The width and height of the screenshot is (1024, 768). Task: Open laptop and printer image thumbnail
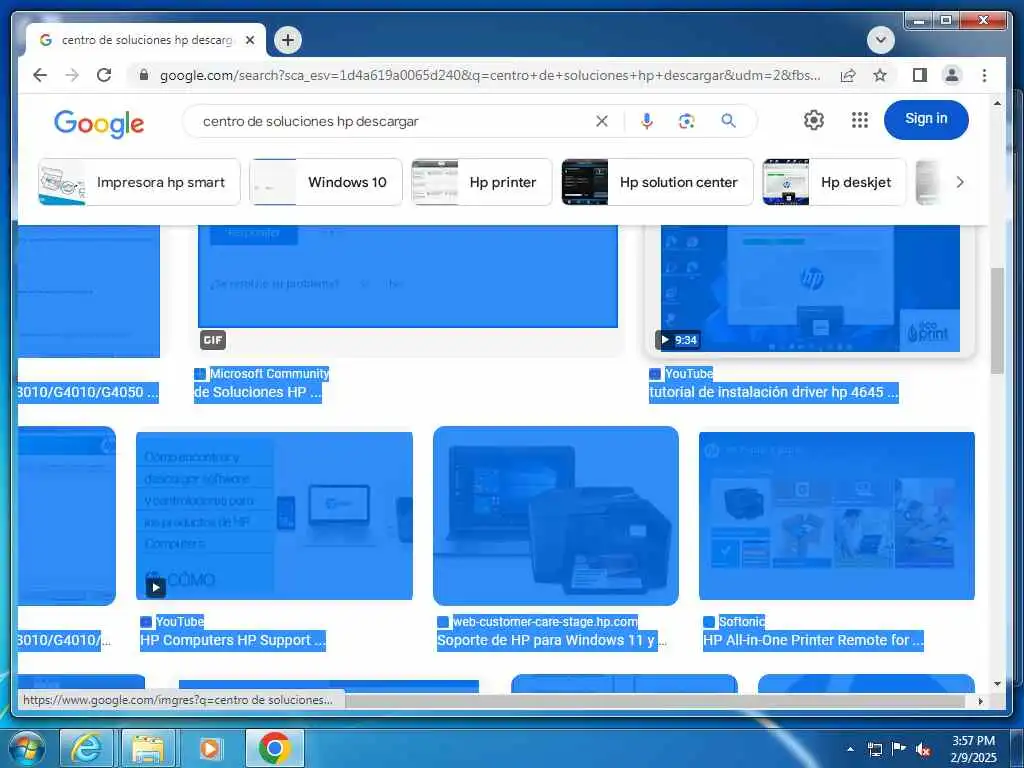pyautogui.click(x=556, y=515)
